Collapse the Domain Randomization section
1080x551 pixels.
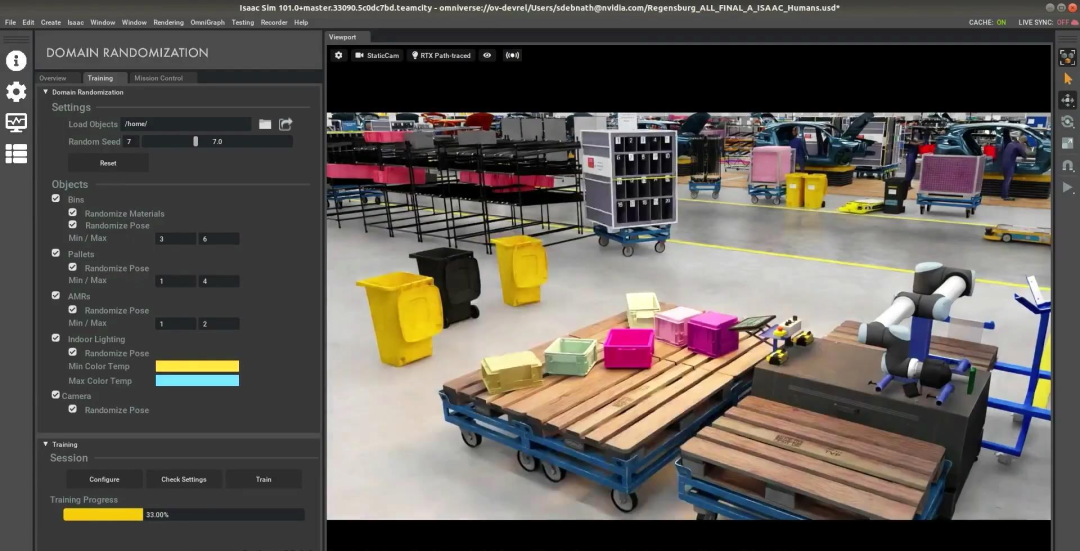(45, 92)
